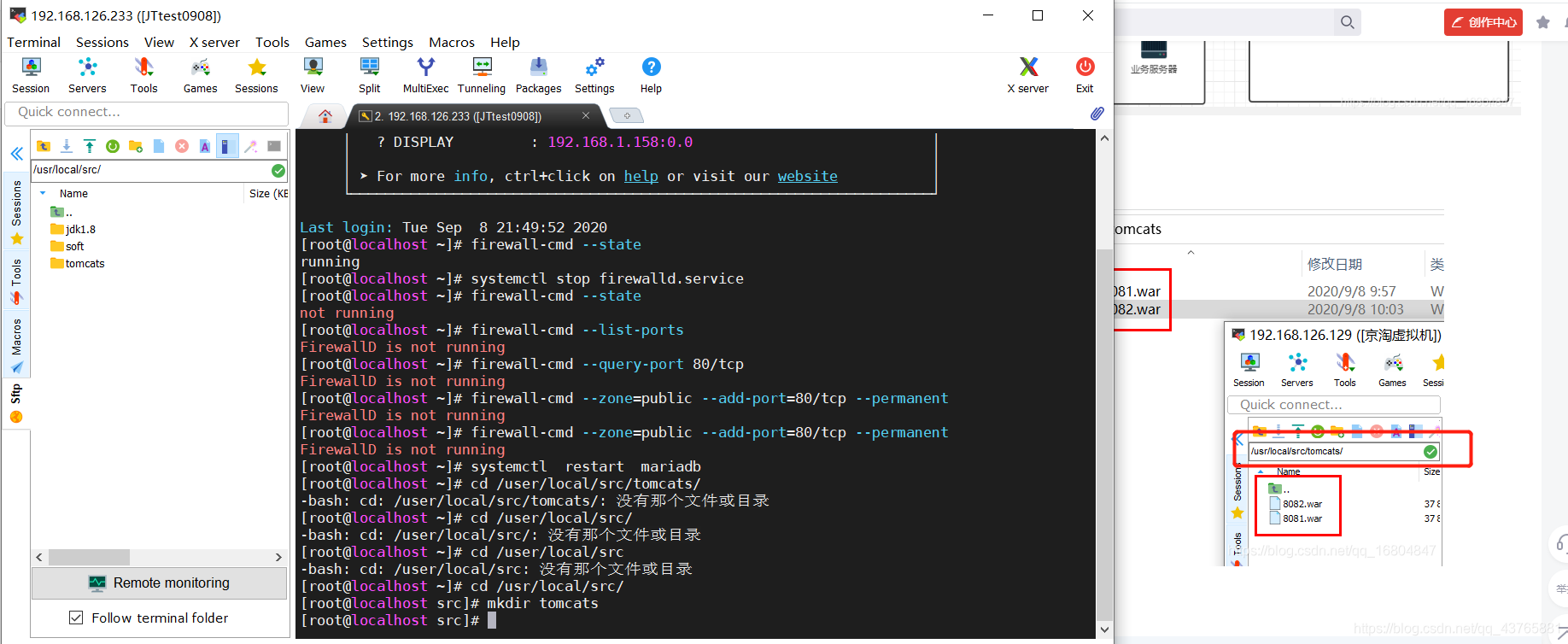Screen dimensions: 1568x644
Task: Collapse sidebar with double chevron
Action: pos(16,154)
